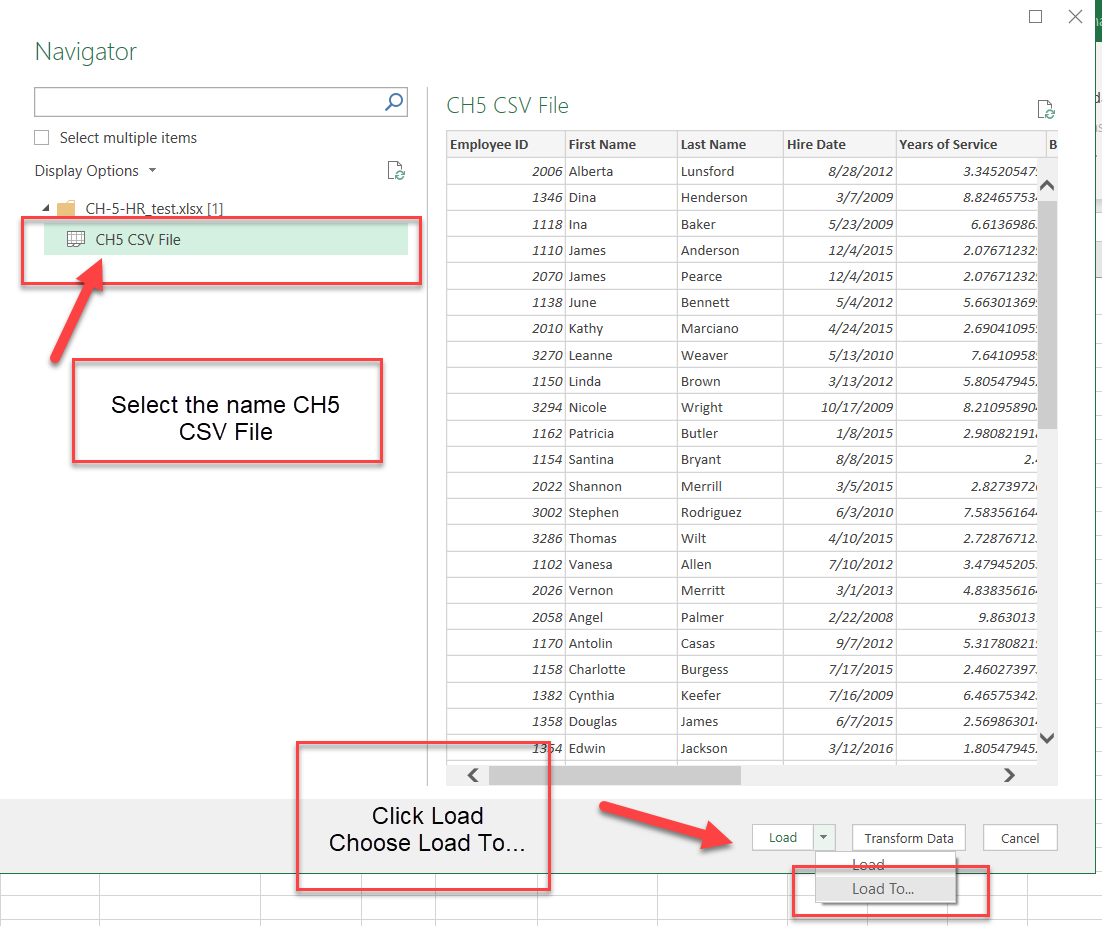Click the First Name column header
1102x926 pixels.
click(x=621, y=144)
